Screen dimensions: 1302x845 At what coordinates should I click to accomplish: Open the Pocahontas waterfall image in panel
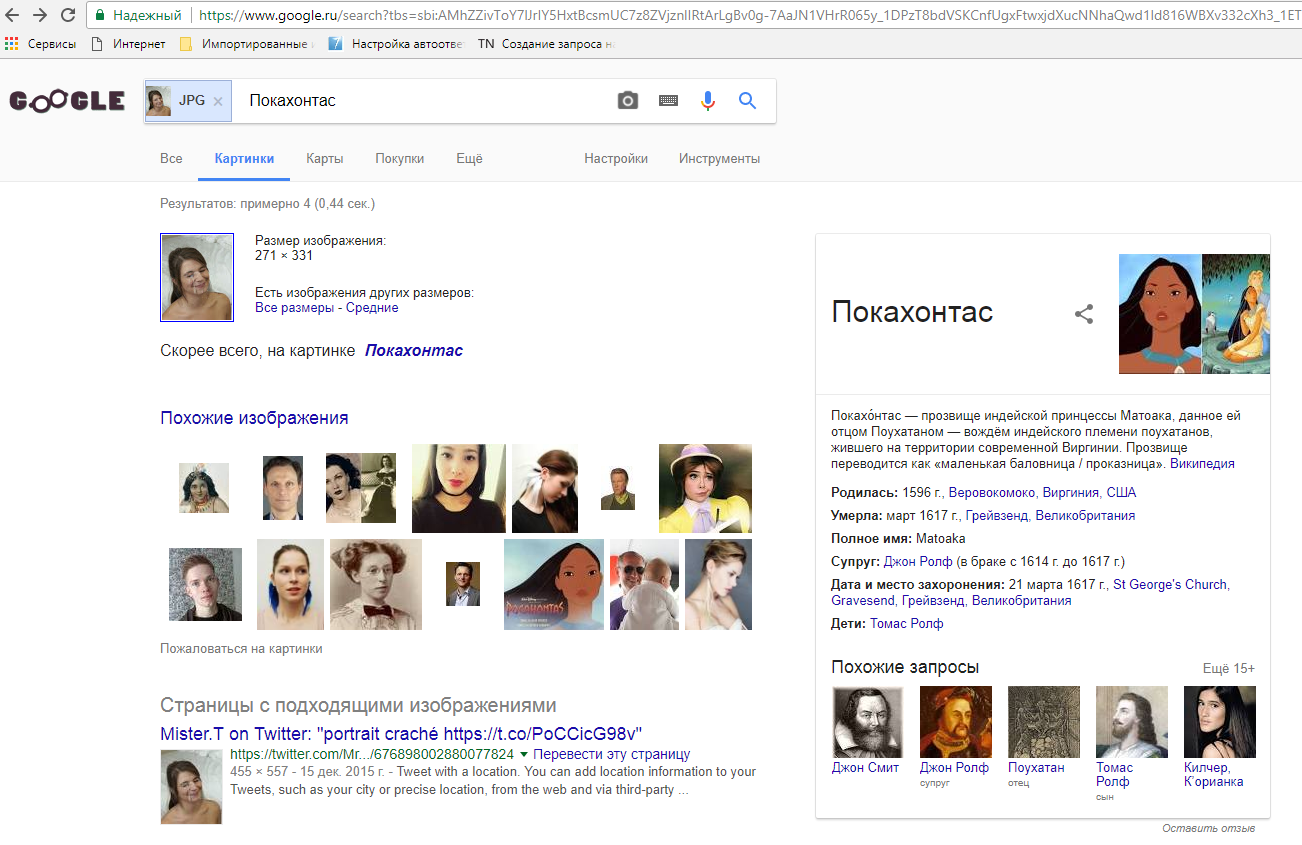point(1236,314)
